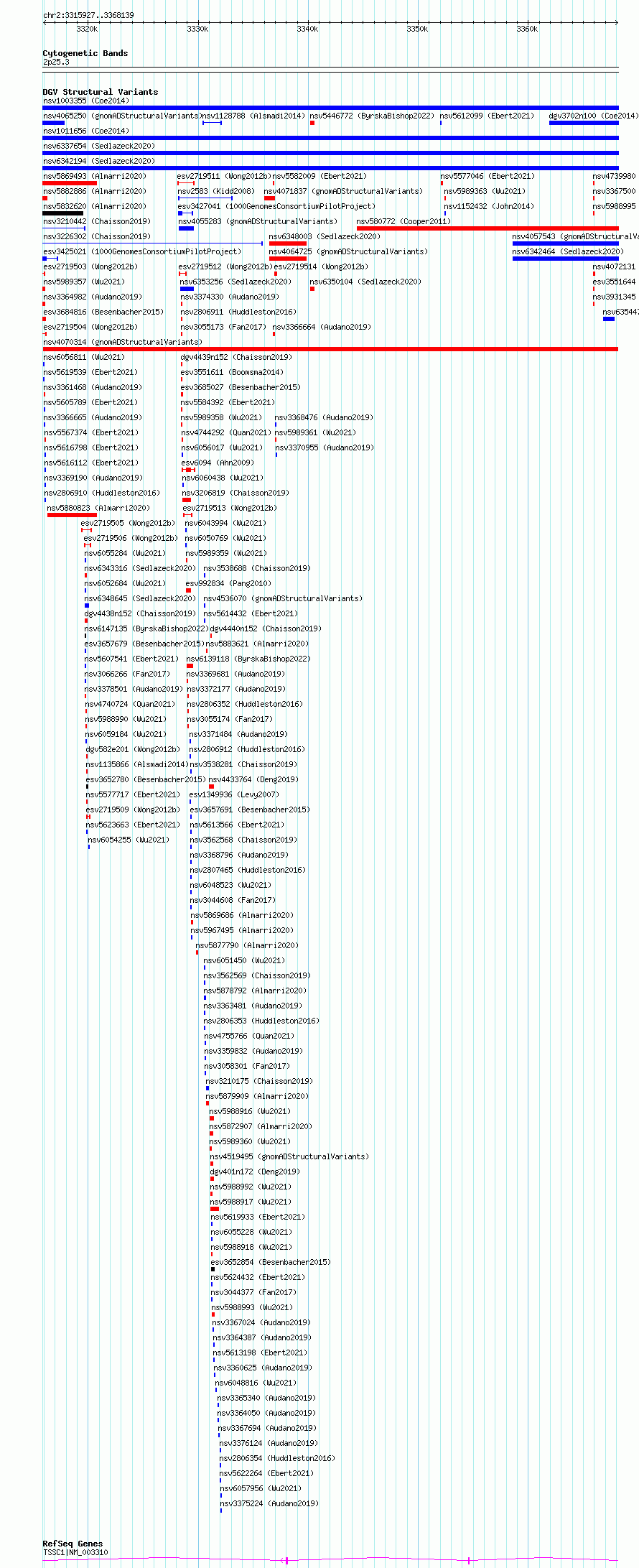Select nsv4064725 gnomAD variant label
The width and height of the screenshot is (639, 1568).
[348, 251]
